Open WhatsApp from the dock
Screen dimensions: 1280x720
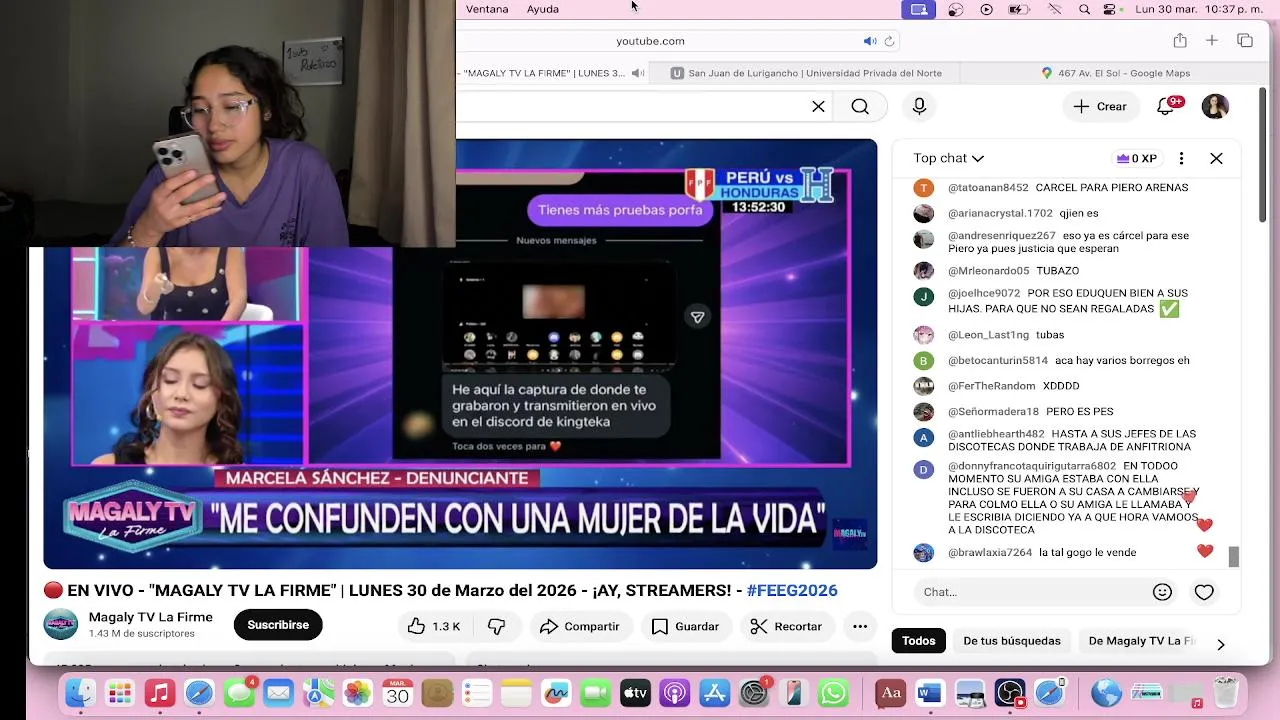coord(833,692)
